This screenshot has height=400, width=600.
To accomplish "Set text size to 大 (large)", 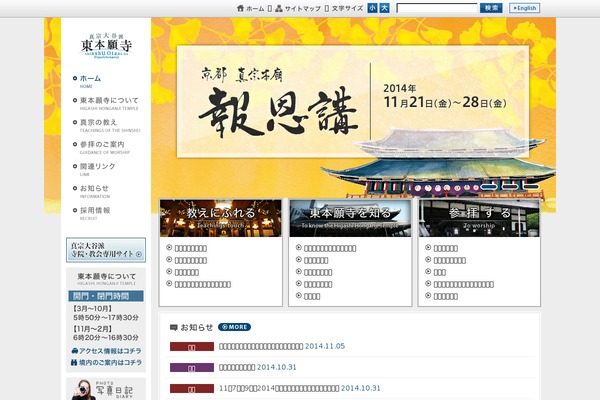I will click(385, 8).
